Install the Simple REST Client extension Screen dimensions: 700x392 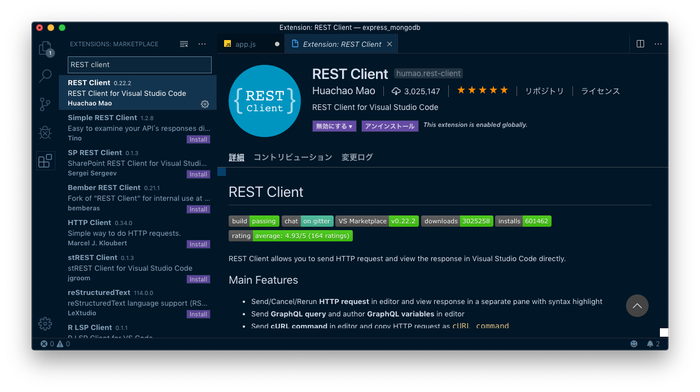(x=198, y=139)
